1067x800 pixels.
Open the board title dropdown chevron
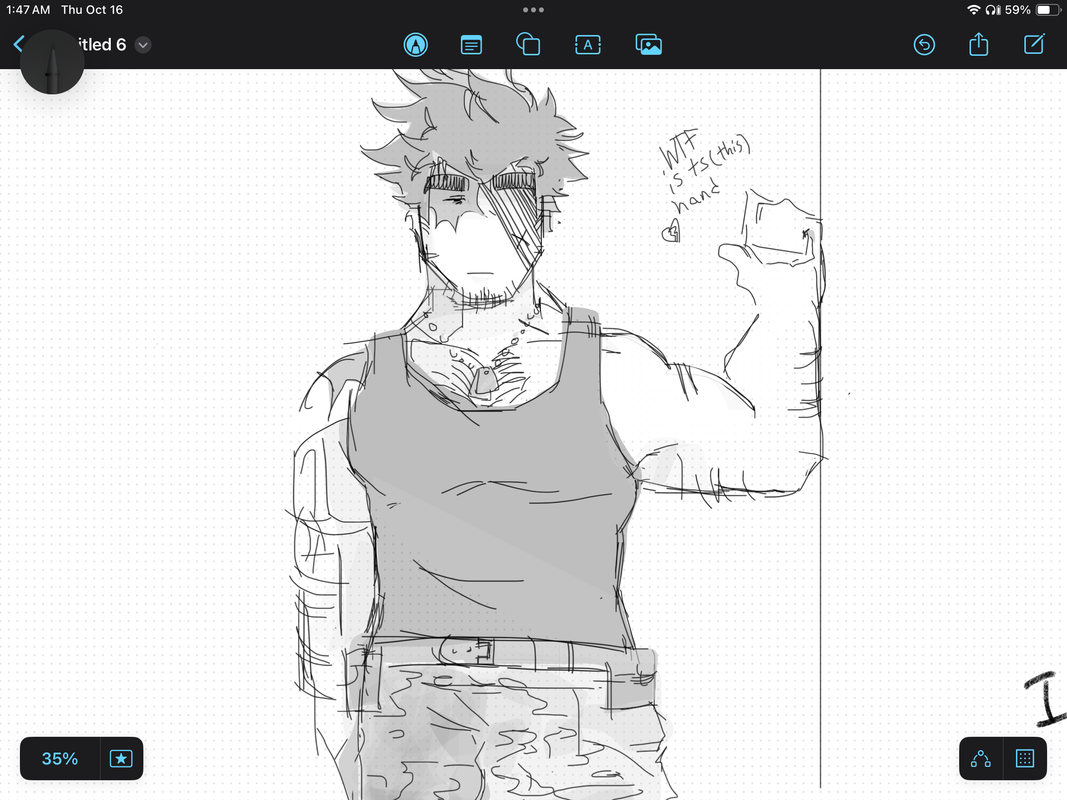143,45
